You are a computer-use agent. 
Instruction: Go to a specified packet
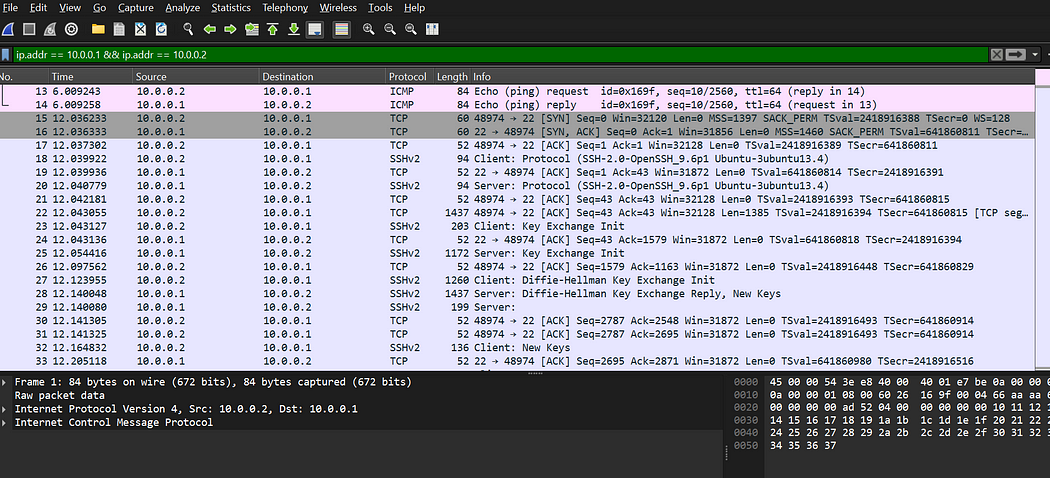point(252,29)
